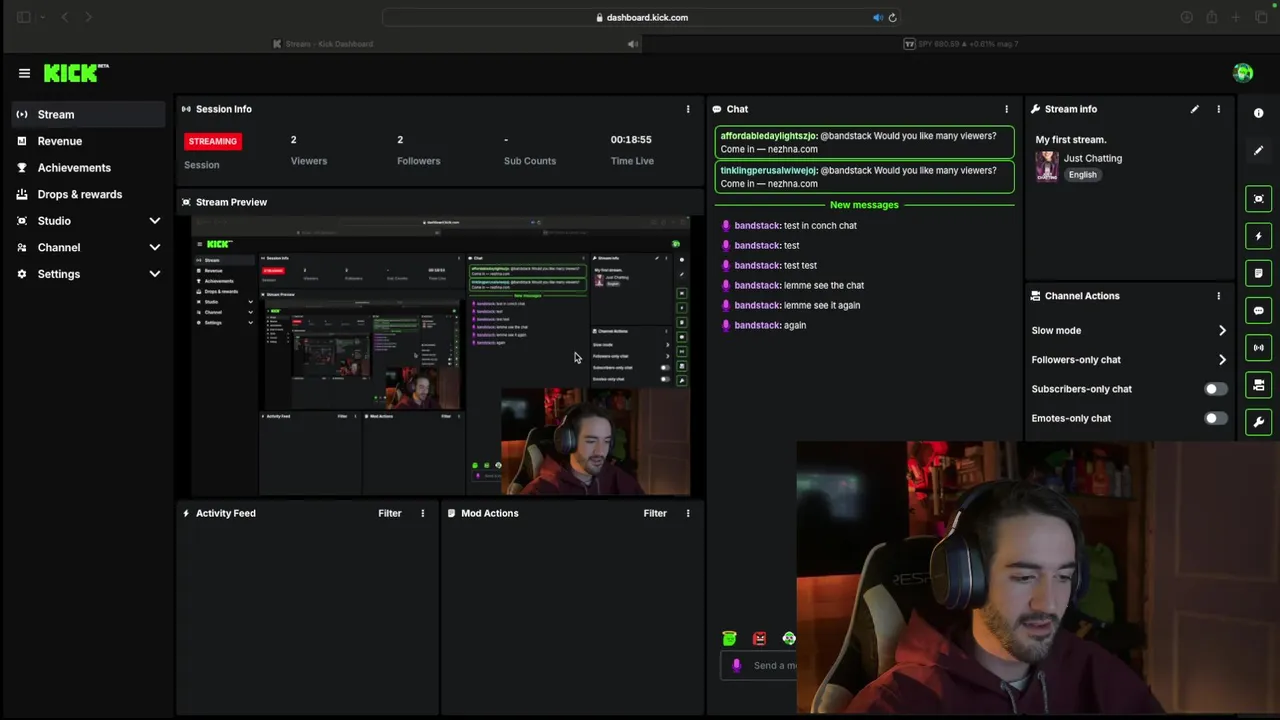Screen dimensions: 1280x720
Task: Toggle Subscribers-only chat switch
Action: click(x=1216, y=389)
